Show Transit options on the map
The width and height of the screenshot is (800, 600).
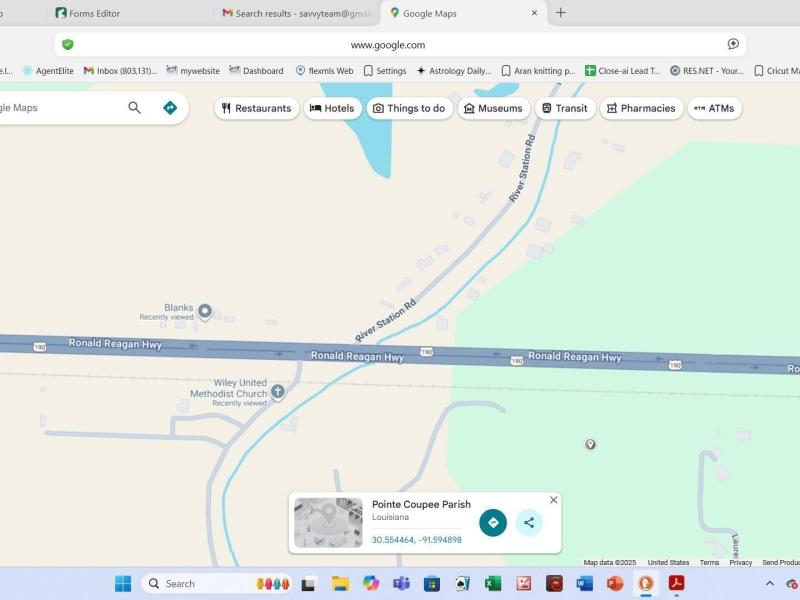click(x=565, y=108)
